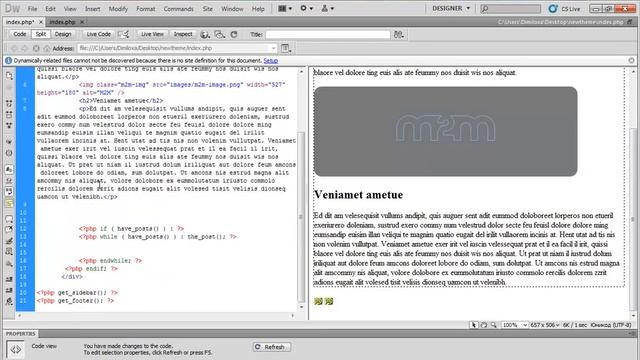Screen dimensions: 640x360
Task: Click the PROPERTIES panel title
Action: coord(21,333)
